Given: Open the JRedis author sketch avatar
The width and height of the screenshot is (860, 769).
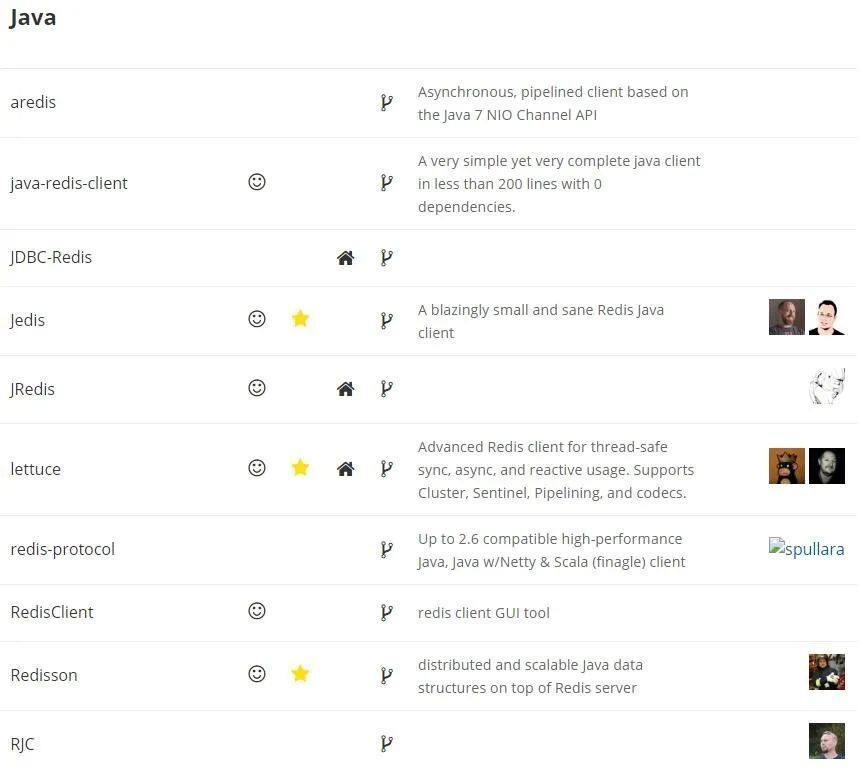Looking at the screenshot, I should click(827, 386).
